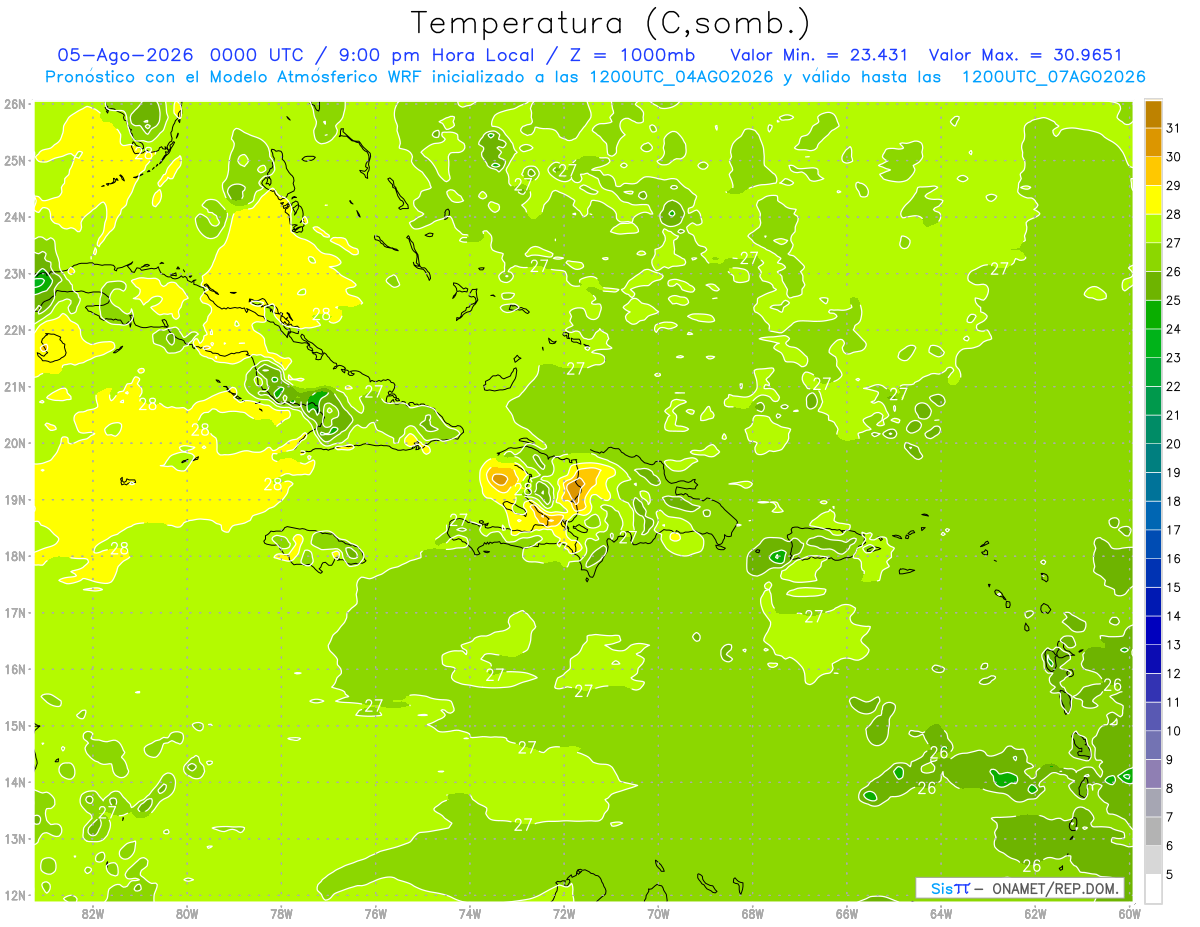Click the latitude axis label '21N'
The height and width of the screenshot is (927, 1200).
coord(14,386)
